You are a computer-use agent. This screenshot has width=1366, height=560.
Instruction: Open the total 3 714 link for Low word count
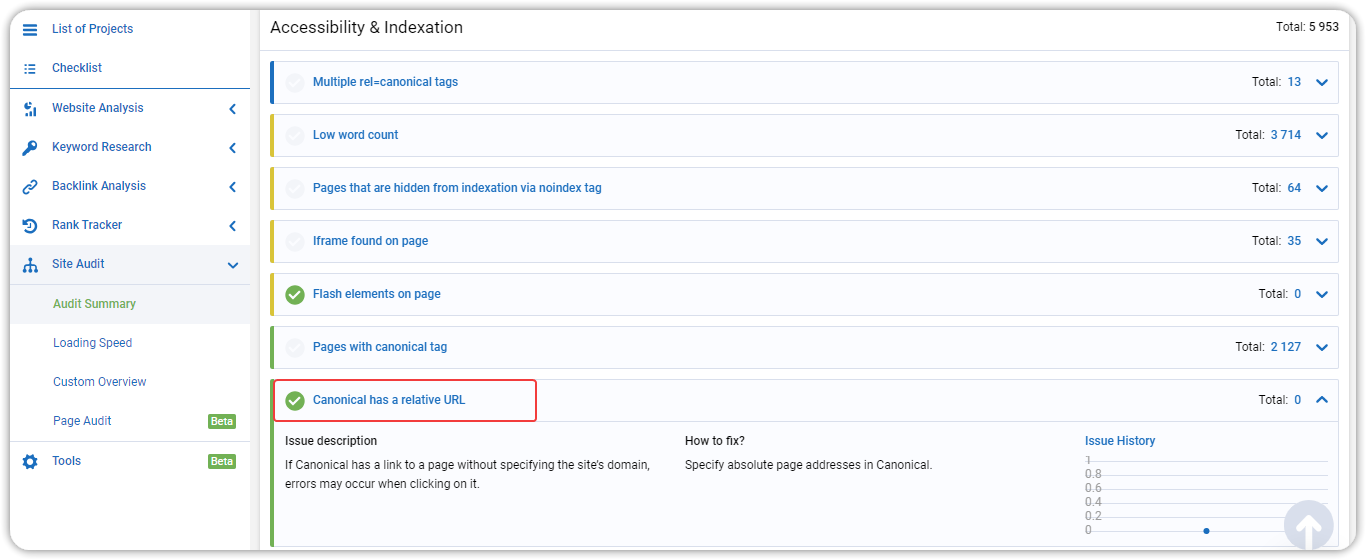click(x=1286, y=135)
